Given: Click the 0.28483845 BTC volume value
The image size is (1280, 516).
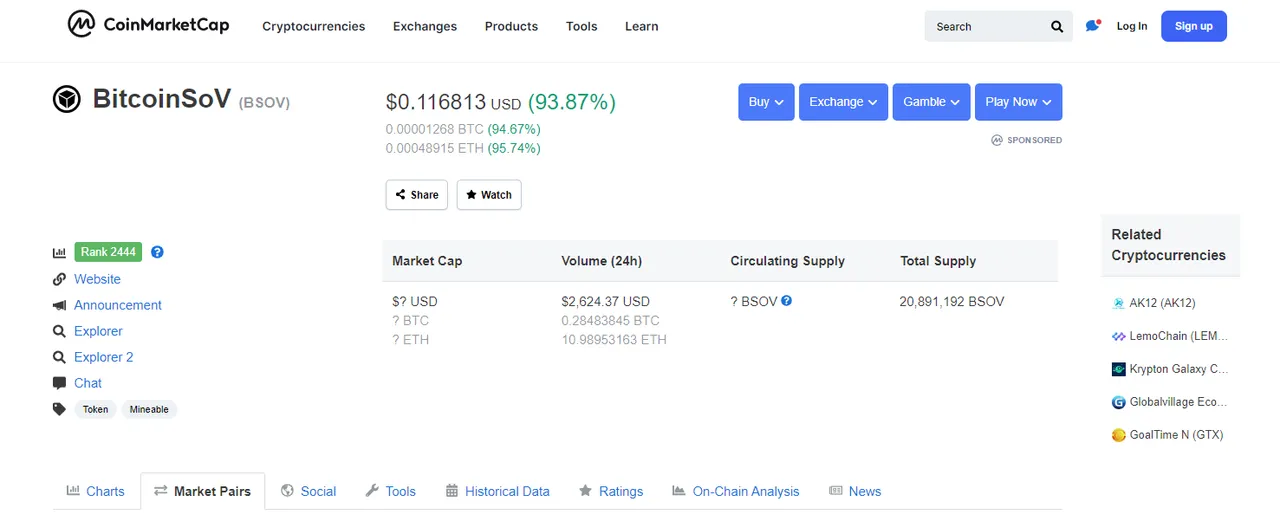Looking at the screenshot, I should pyautogui.click(x=611, y=320).
